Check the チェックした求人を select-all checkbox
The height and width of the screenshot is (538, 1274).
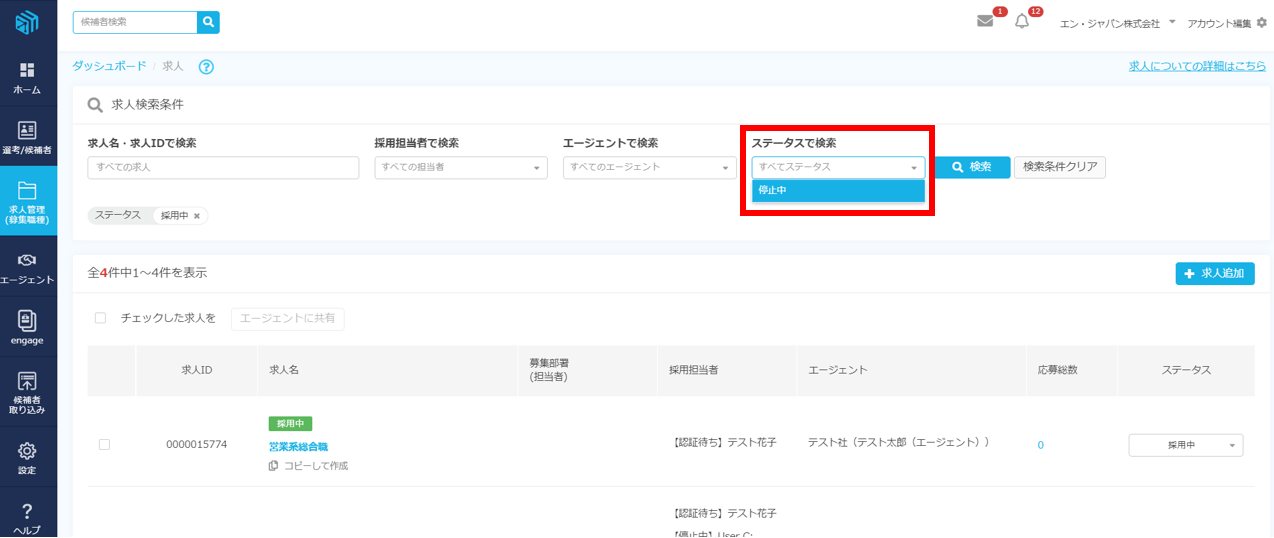[x=100, y=318]
